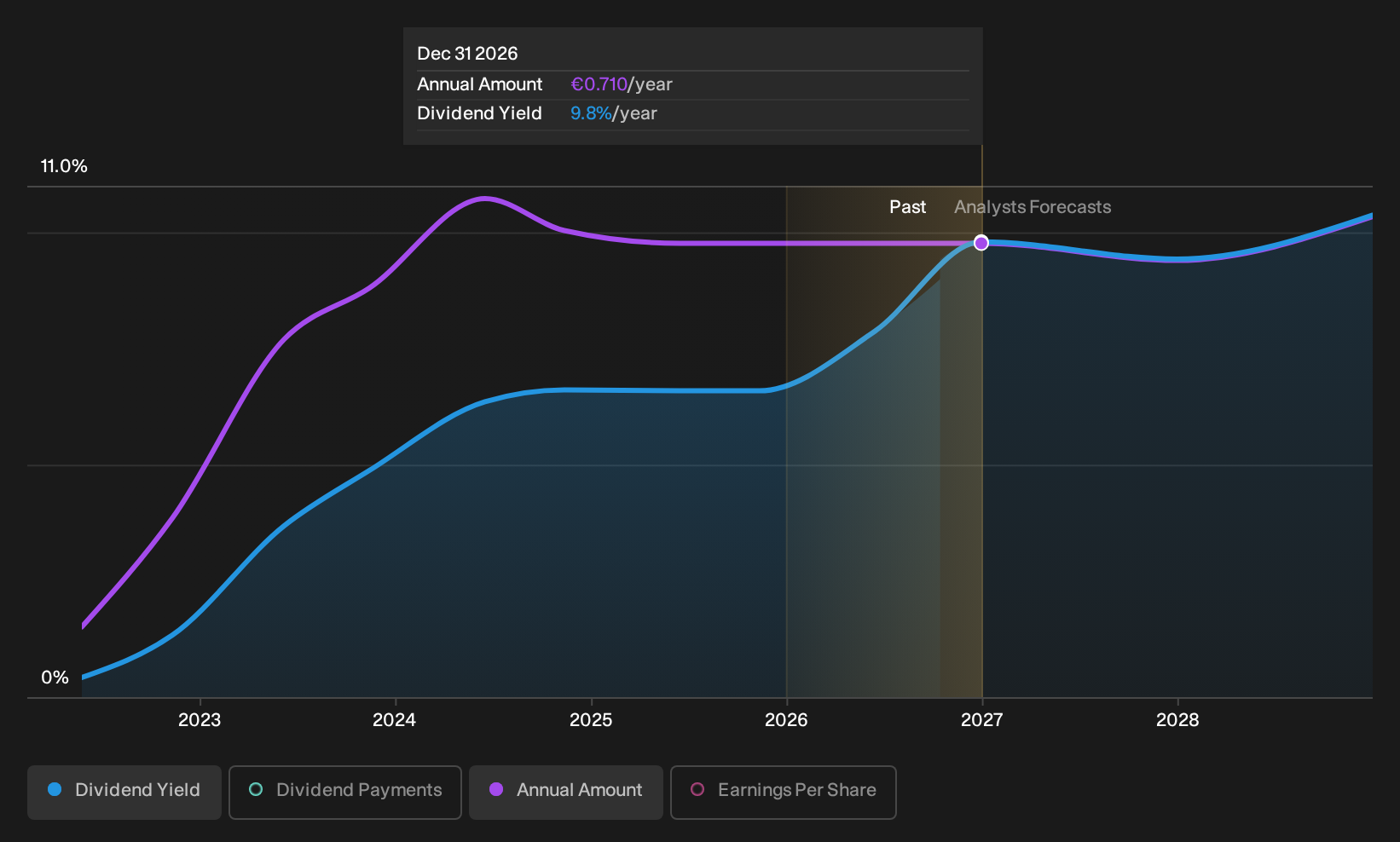Click the purple data point marker at Dec 31 2026
The image size is (1400, 842).
coord(981,243)
